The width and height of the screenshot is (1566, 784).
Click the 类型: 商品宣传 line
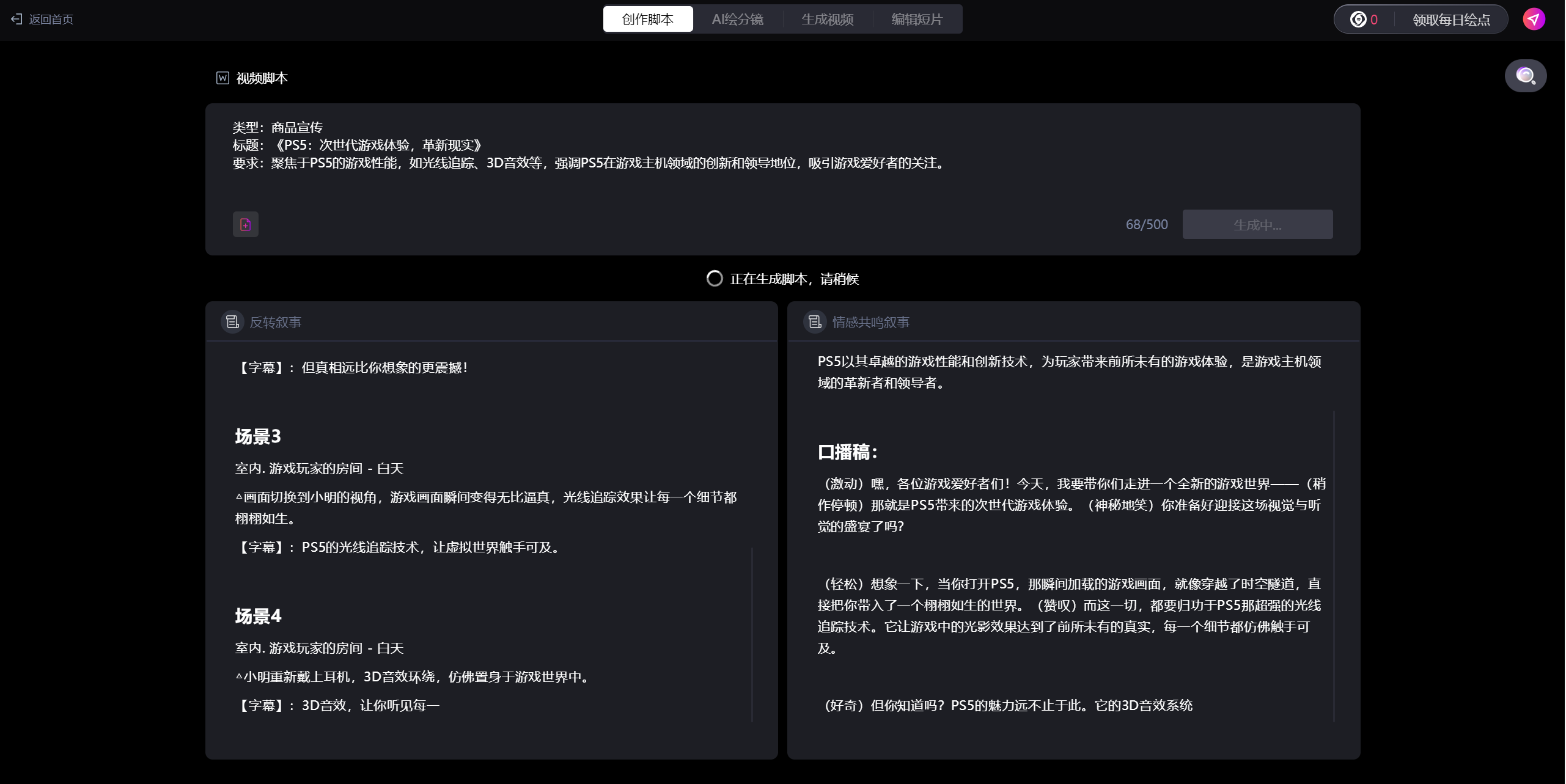coord(278,127)
